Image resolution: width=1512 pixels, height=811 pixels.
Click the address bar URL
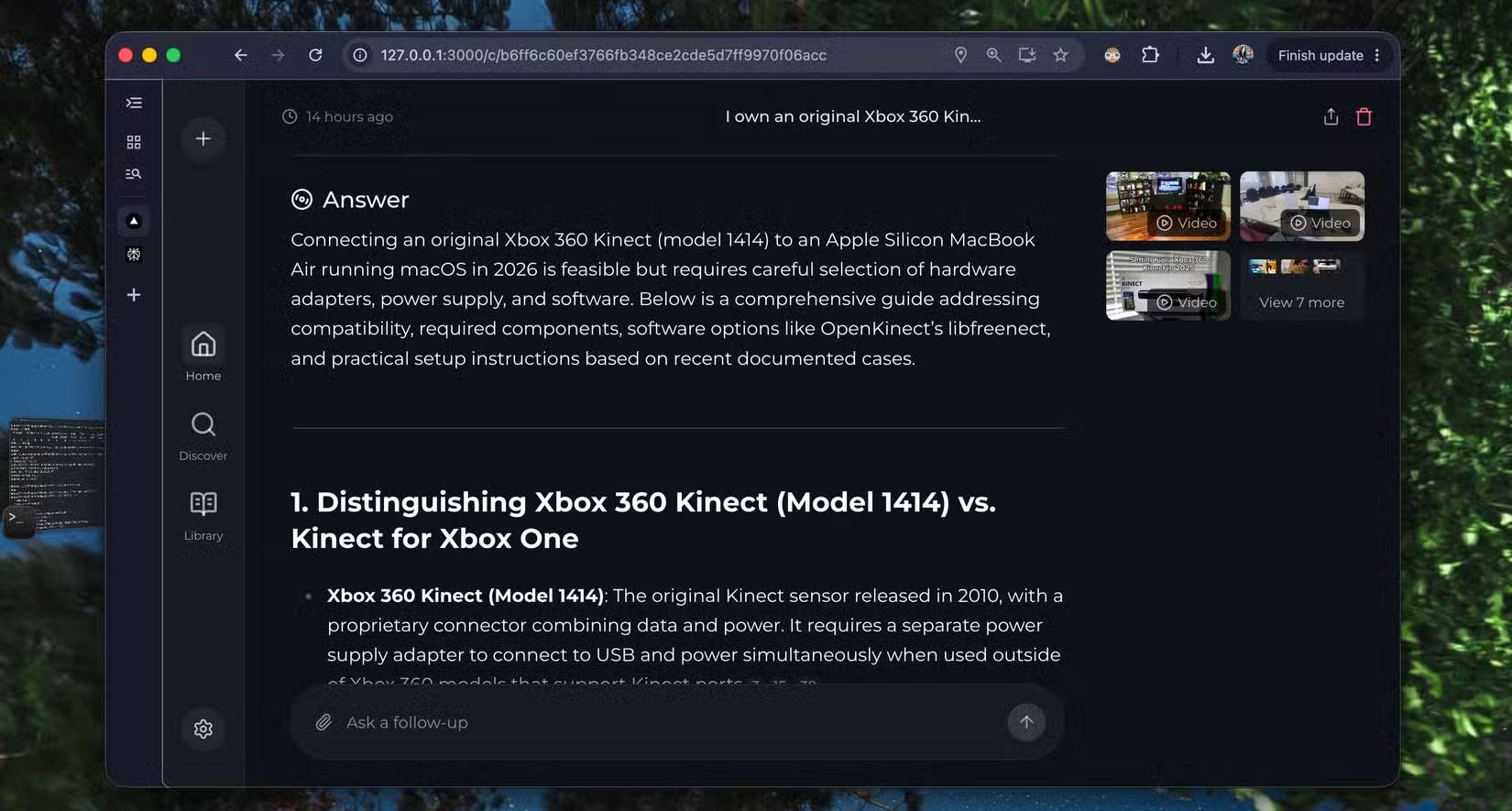[x=603, y=55]
